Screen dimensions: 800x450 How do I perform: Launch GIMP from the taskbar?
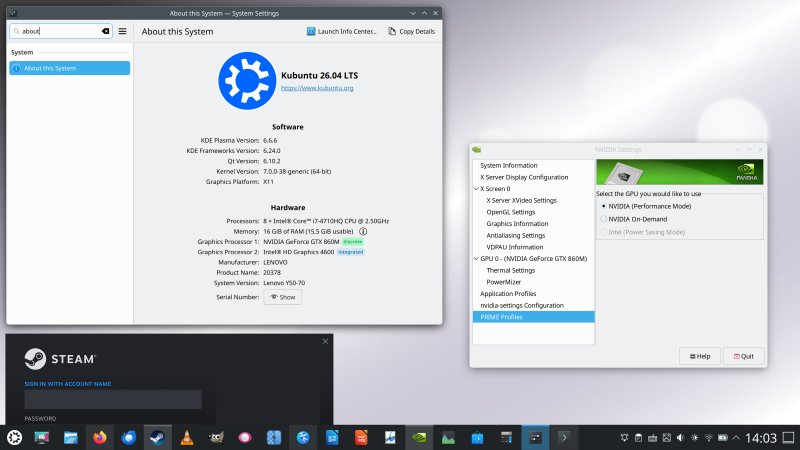pos(216,437)
